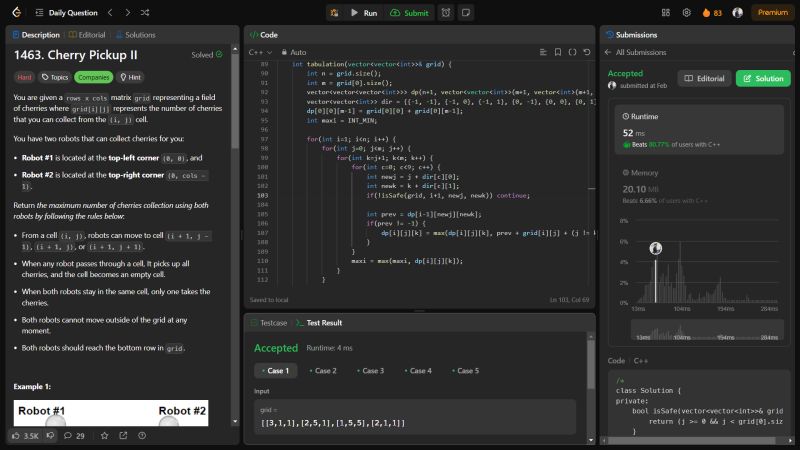Viewport: 800px width, 450px height.
Task: Click 'Ln 103, Col 69' status text
Action: click(x=569, y=300)
